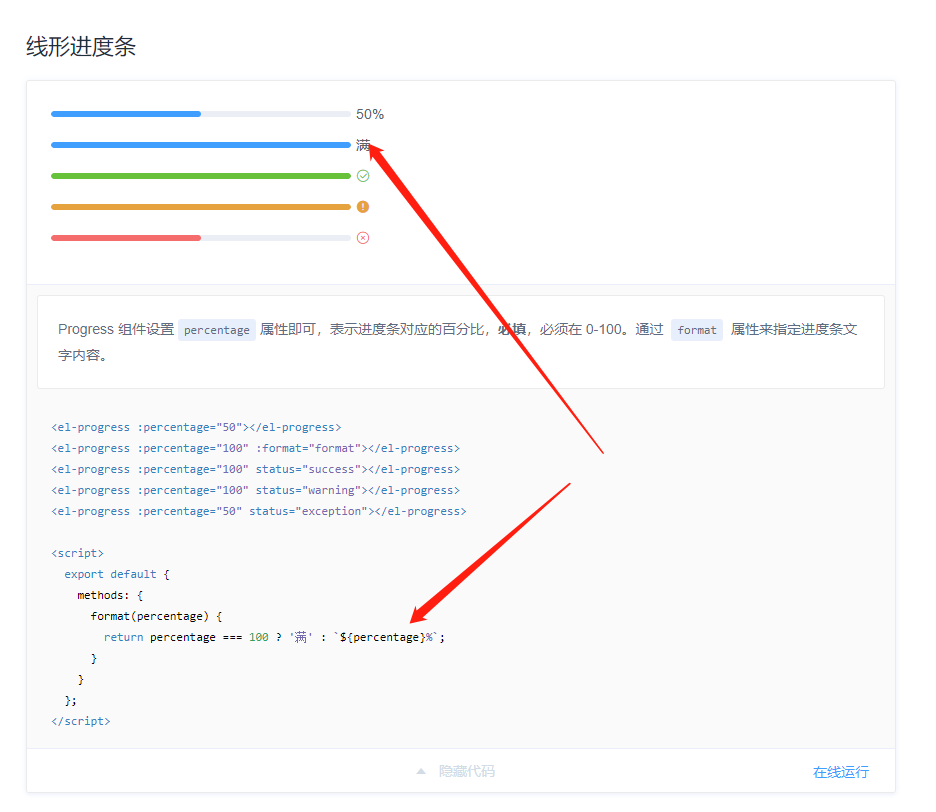Screen dimensions: 936x812
Task: Click the orange warning progress bar
Action: click(x=201, y=207)
